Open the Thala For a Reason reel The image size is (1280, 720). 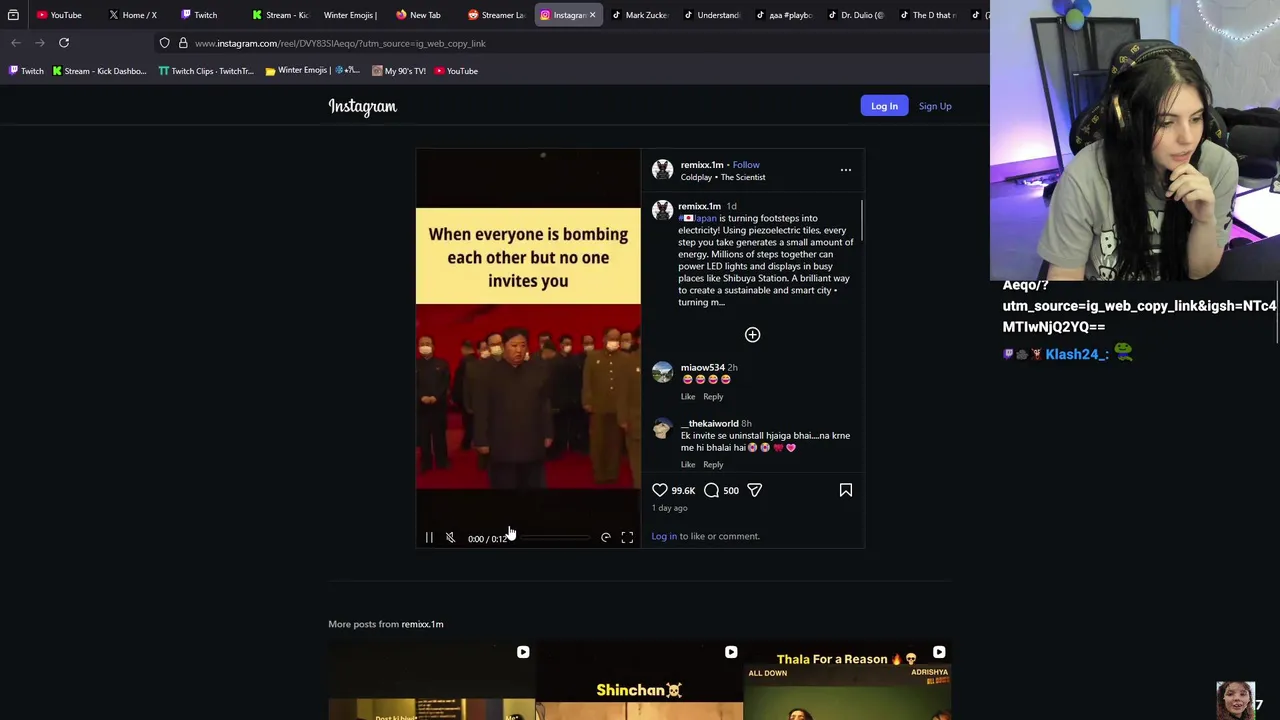848,681
